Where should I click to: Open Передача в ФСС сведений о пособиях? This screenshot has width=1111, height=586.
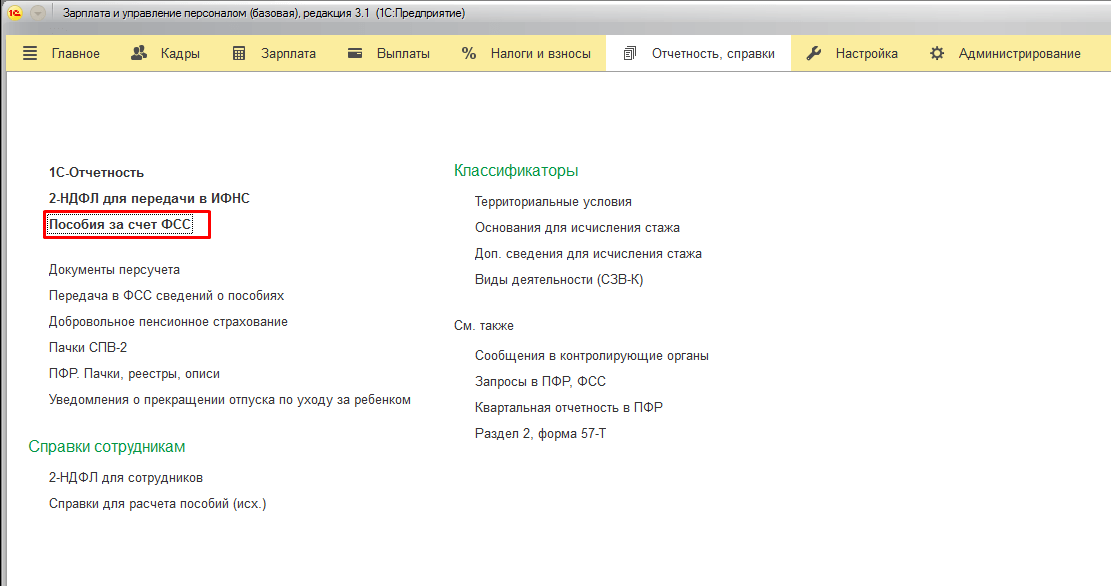167,295
